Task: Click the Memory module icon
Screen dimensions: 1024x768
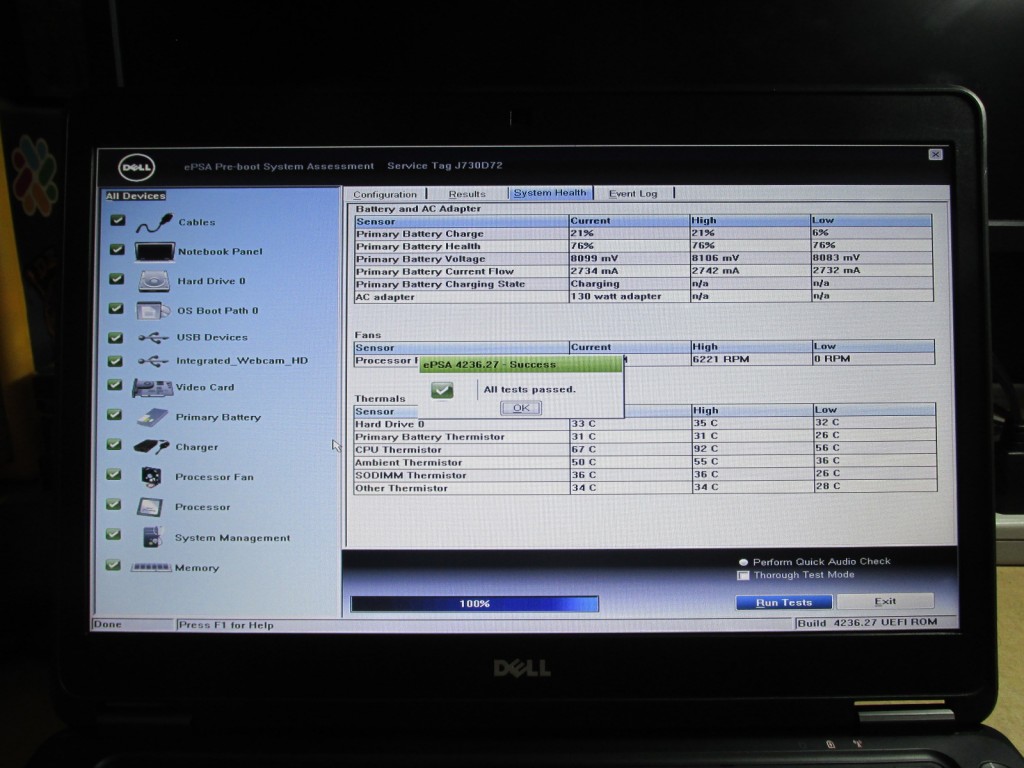Action: pyautogui.click(x=151, y=567)
